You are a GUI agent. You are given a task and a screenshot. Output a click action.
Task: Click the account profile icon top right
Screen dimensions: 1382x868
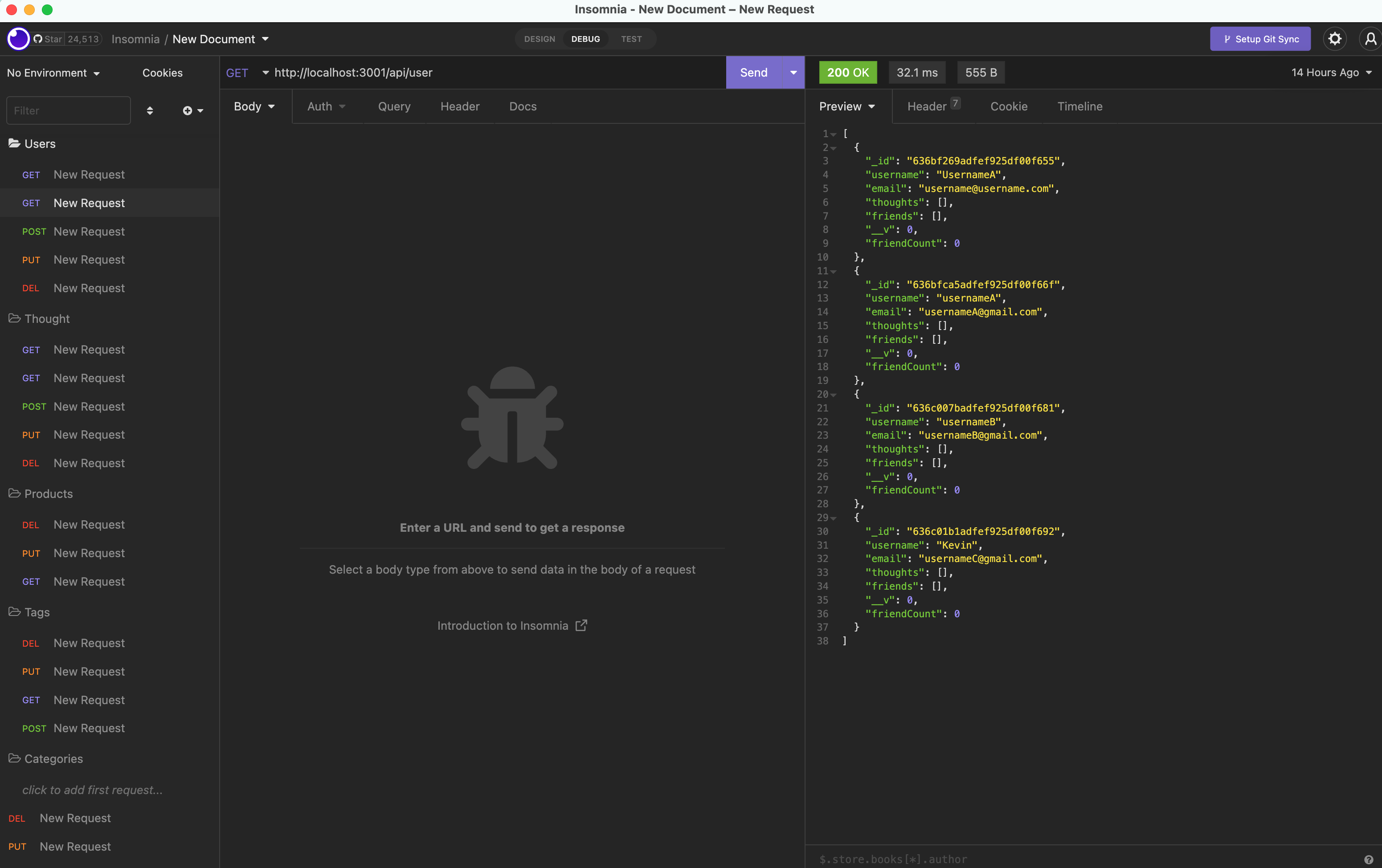pos(1370,38)
